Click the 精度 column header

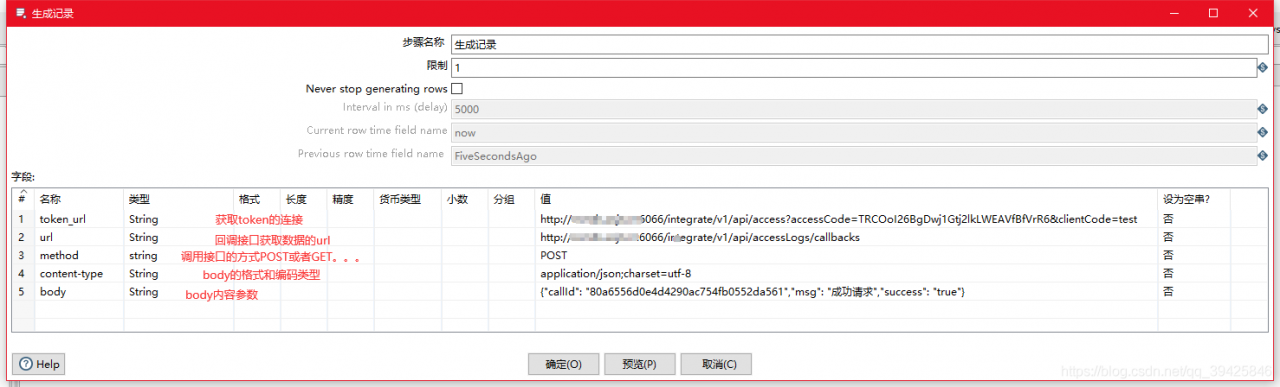pos(350,199)
